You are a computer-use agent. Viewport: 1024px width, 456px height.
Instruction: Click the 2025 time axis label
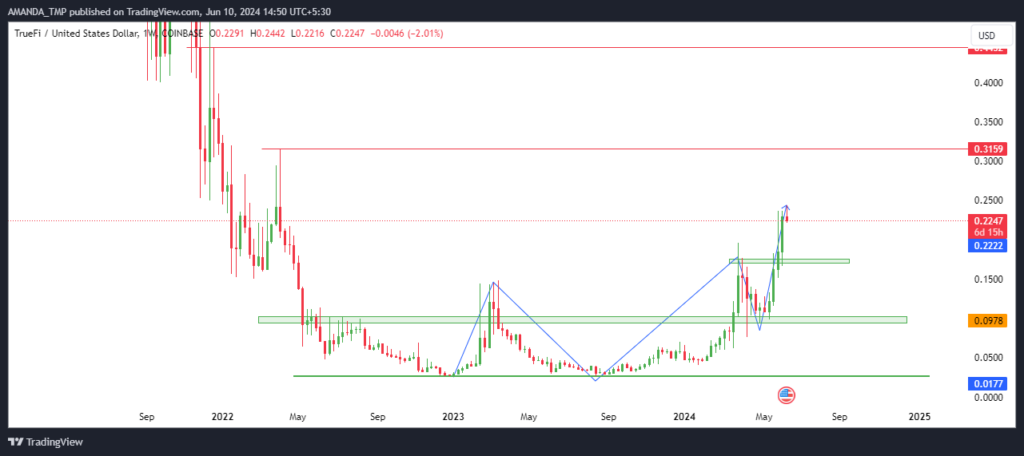[x=920, y=416]
